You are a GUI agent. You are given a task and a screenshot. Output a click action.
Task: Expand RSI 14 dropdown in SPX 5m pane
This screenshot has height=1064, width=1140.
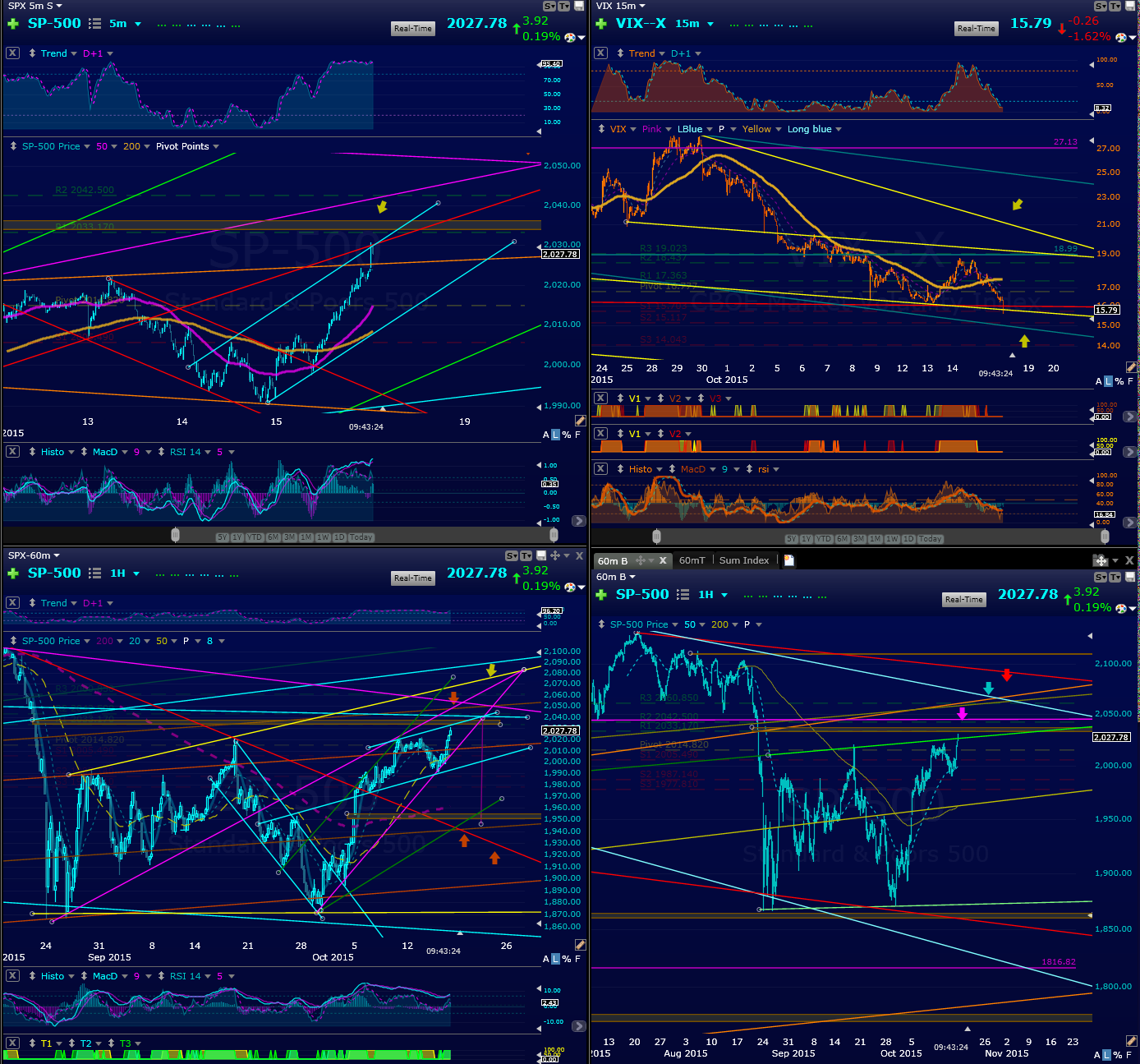tap(208, 452)
